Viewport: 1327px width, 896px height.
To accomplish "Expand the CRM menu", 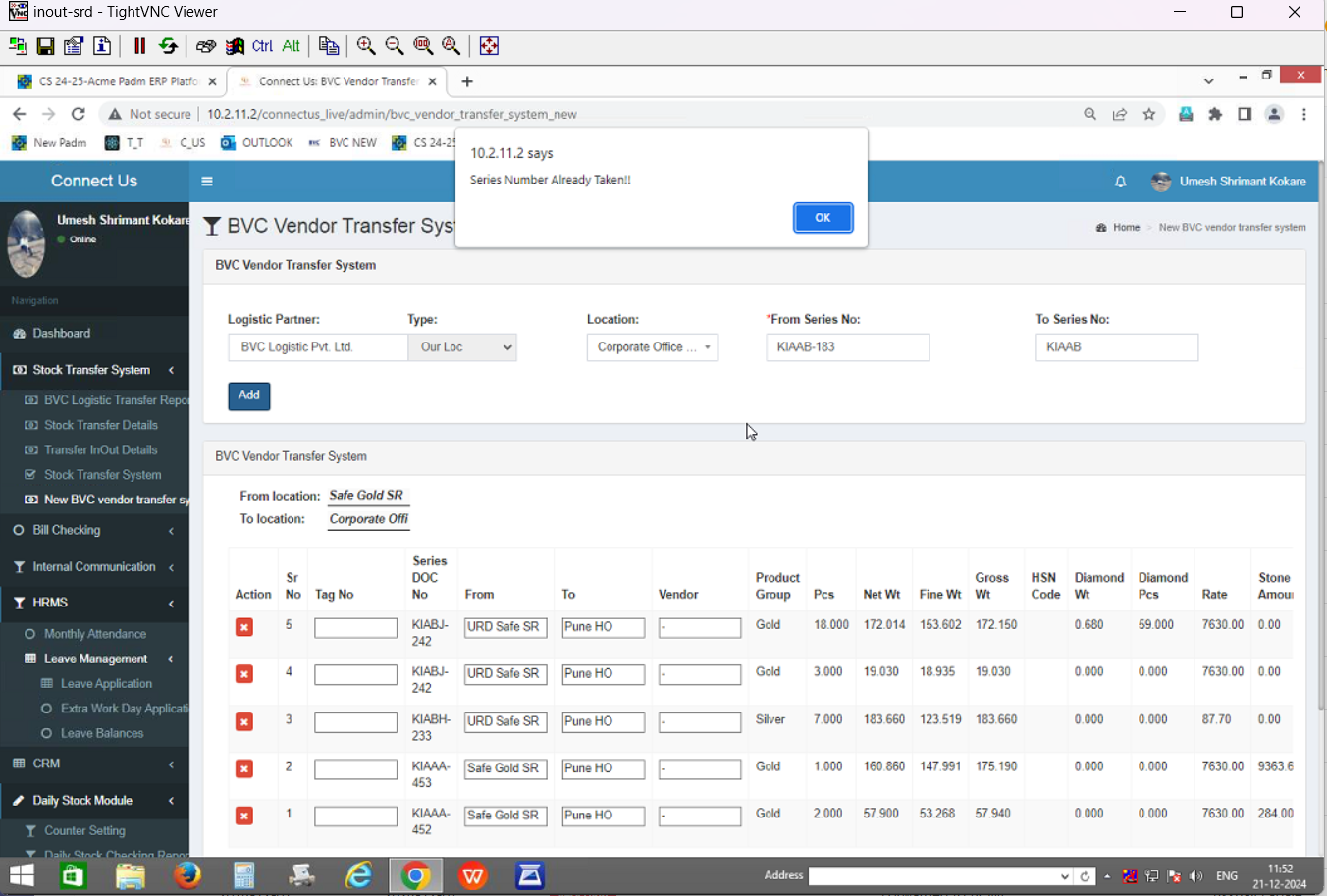I will click(x=94, y=764).
